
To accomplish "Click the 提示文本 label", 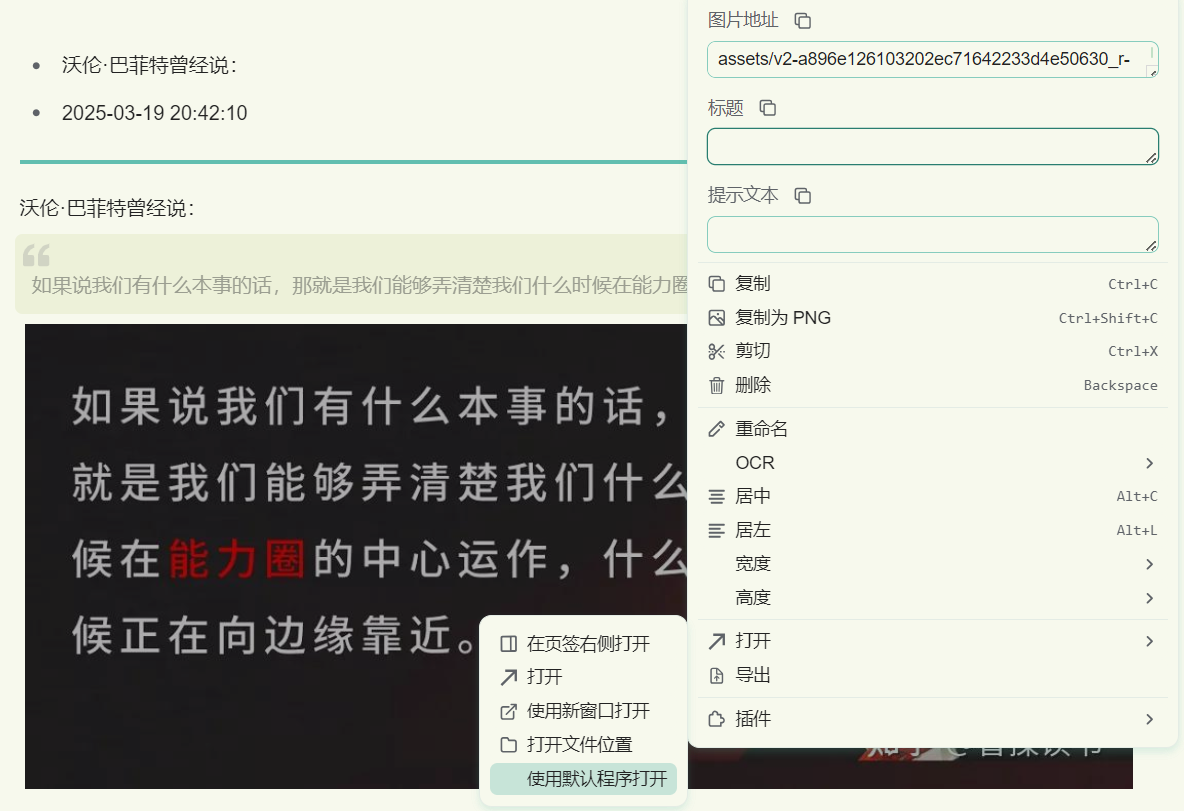I will tap(743, 196).
